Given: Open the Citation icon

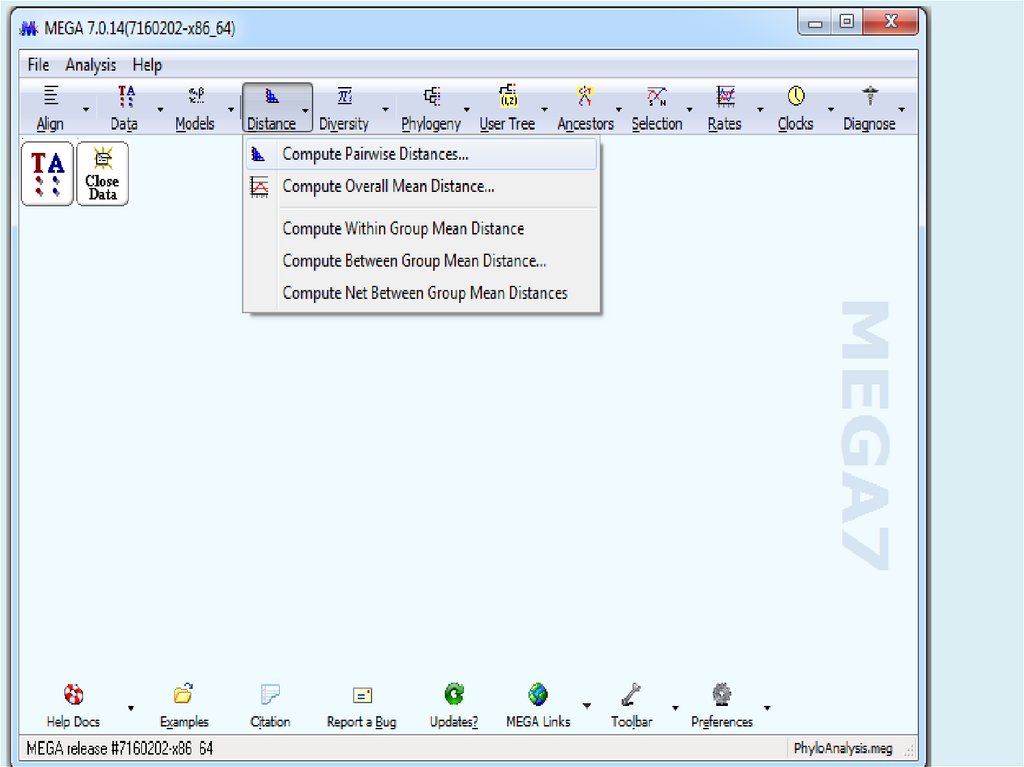Looking at the screenshot, I should click(x=270, y=694).
